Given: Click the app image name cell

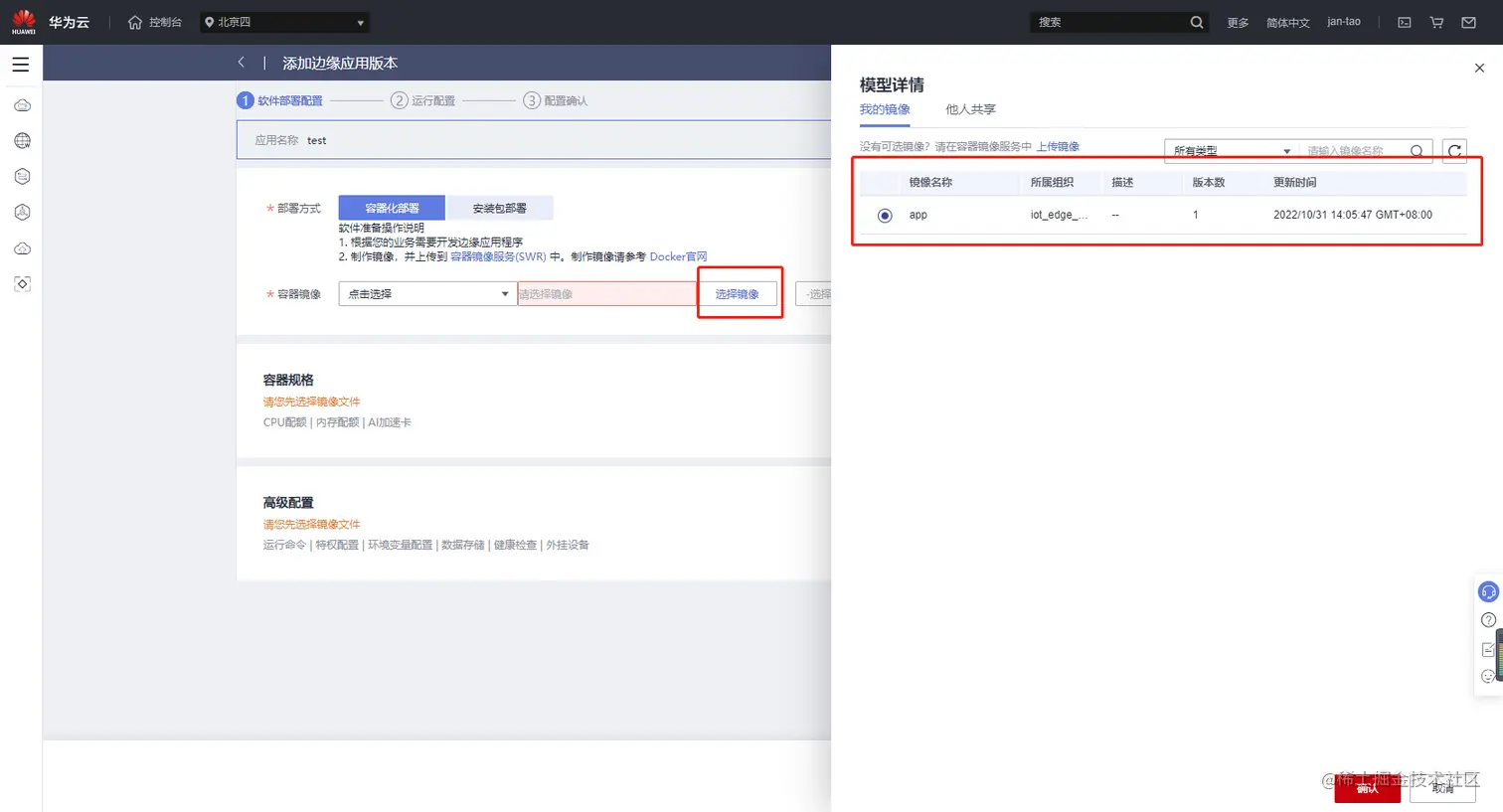Looking at the screenshot, I should (x=918, y=215).
